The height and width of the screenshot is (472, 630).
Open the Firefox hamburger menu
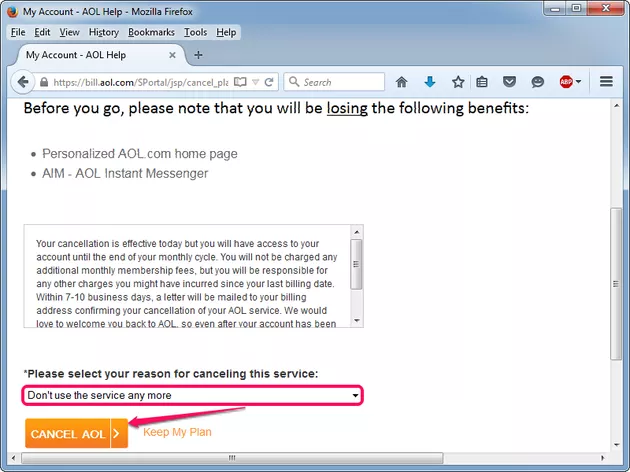click(606, 82)
